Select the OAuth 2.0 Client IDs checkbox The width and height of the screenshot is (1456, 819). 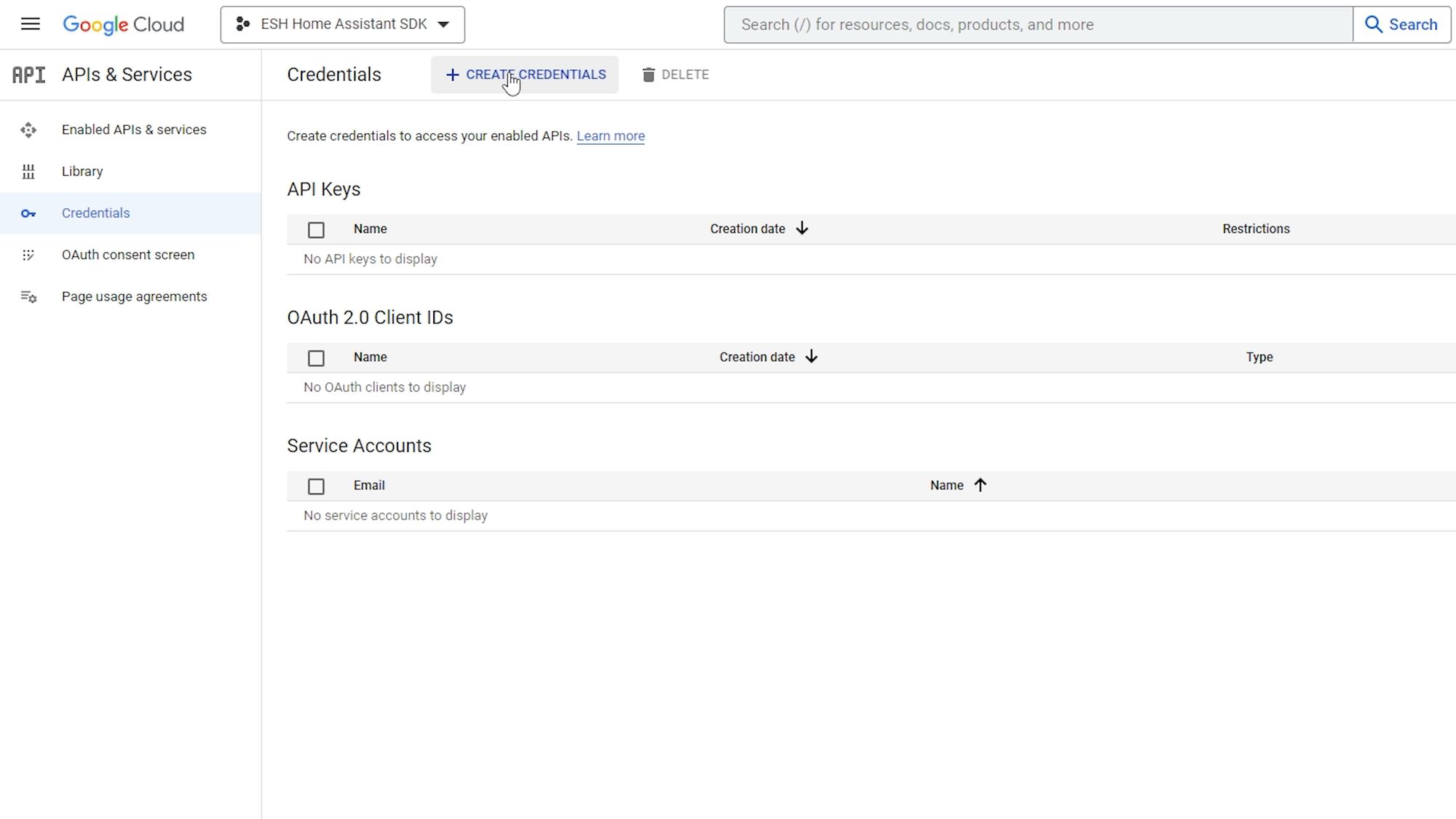point(316,357)
